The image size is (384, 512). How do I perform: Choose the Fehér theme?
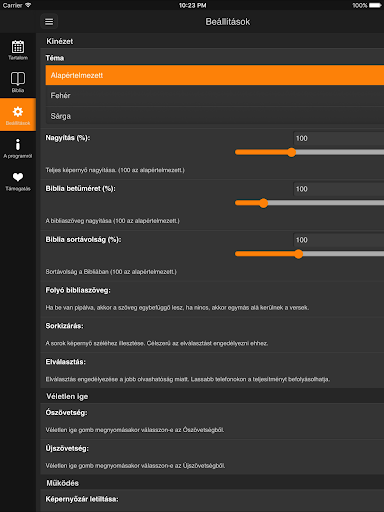[215, 96]
